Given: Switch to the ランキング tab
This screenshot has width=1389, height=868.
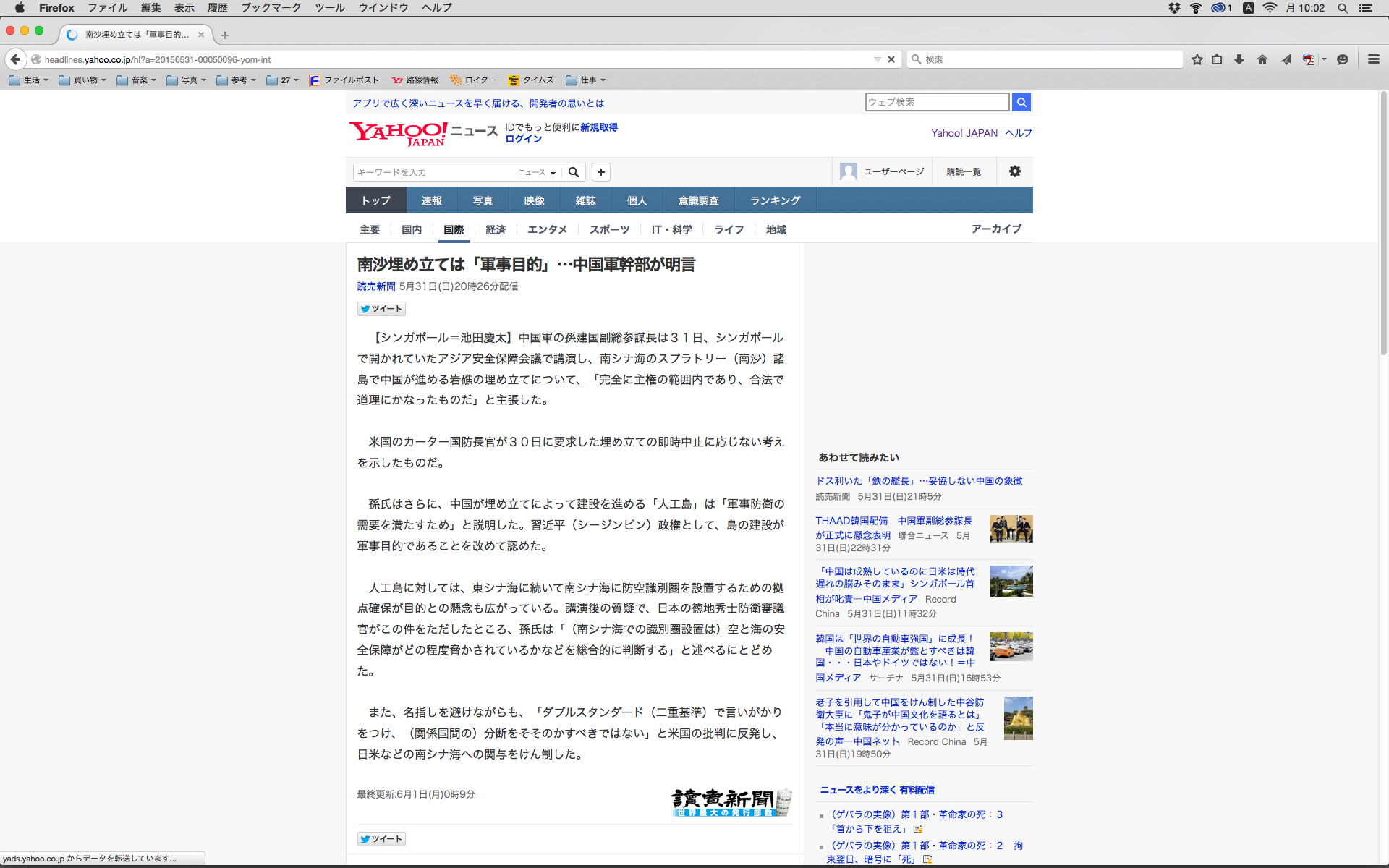Looking at the screenshot, I should pyautogui.click(x=775, y=200).
